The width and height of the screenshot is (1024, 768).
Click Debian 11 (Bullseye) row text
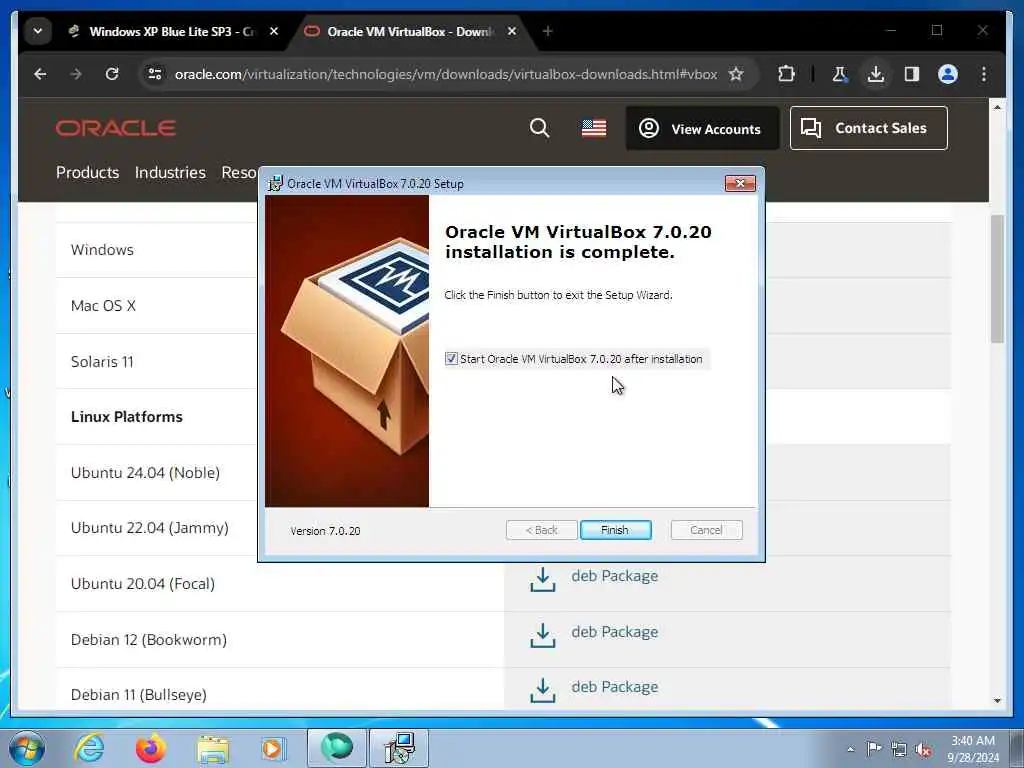138,695
